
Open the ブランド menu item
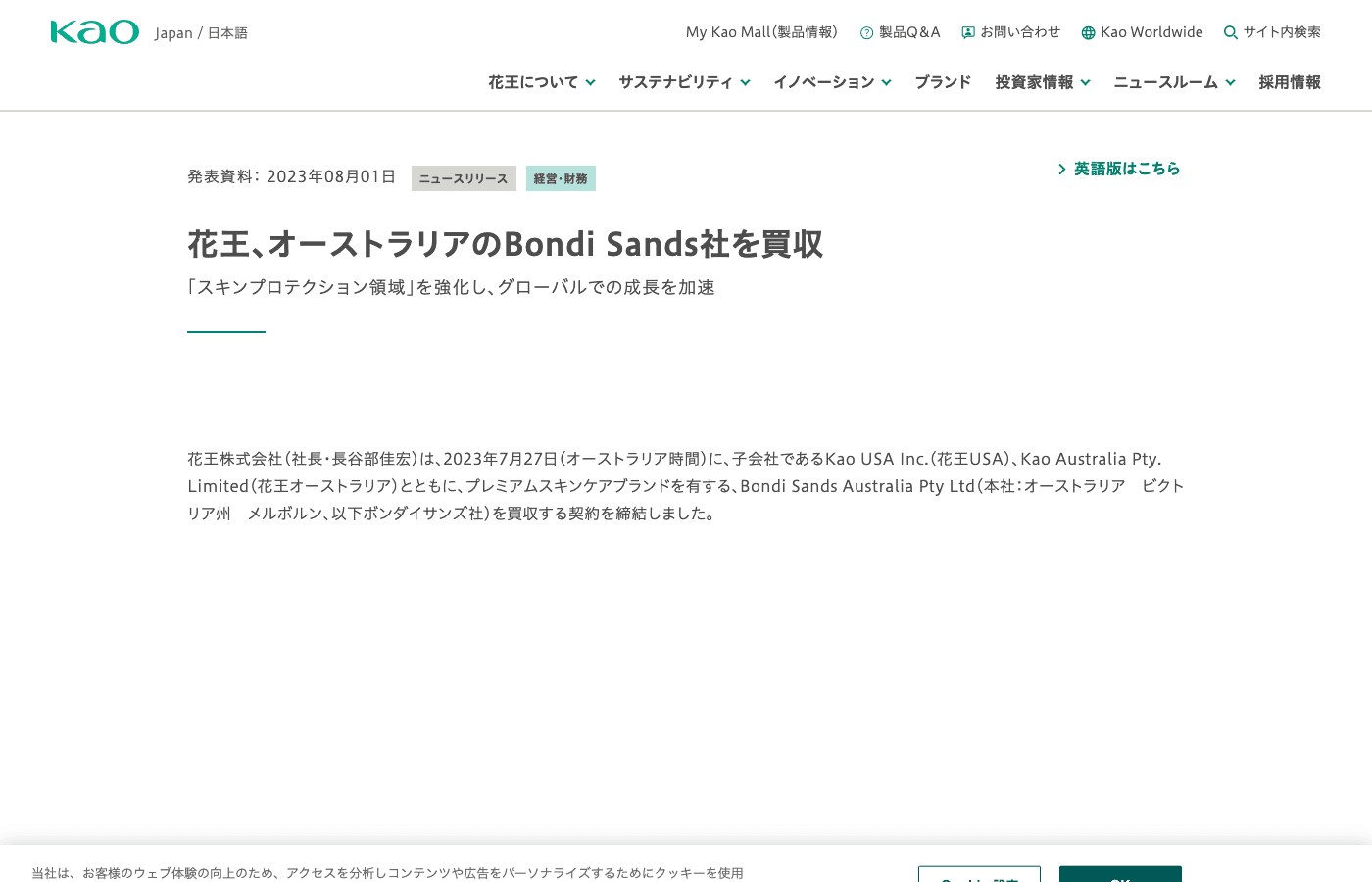943,82
